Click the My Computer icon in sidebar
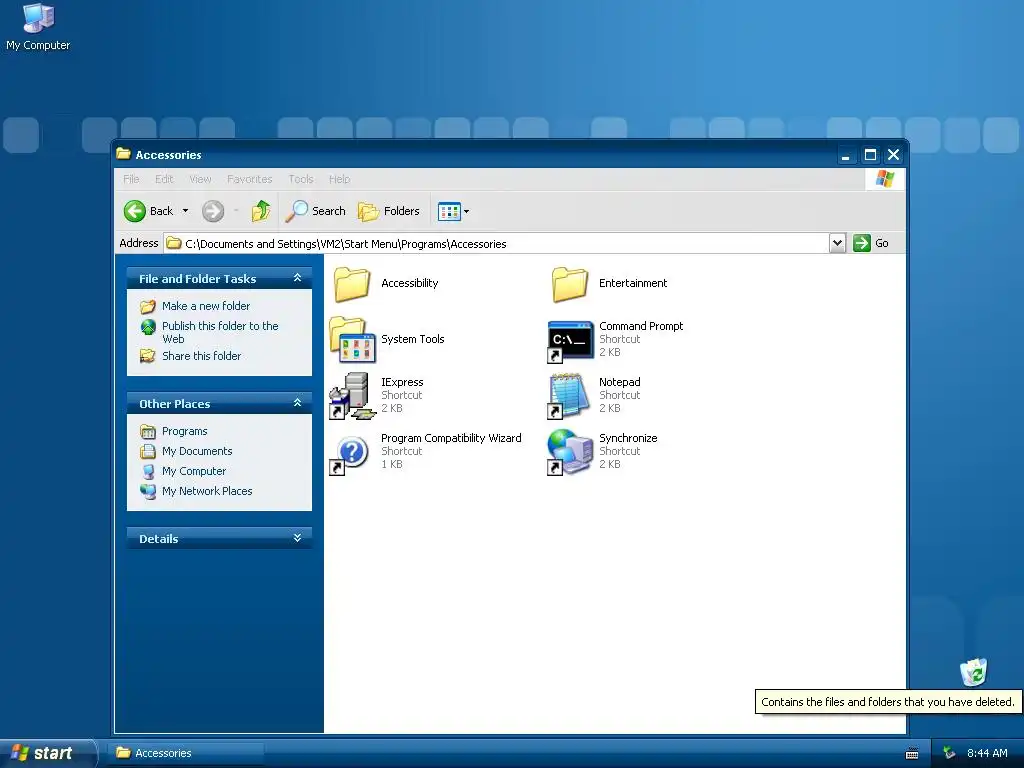The height and width of the screenshot is (768, 1024). [x=148, y=471]
